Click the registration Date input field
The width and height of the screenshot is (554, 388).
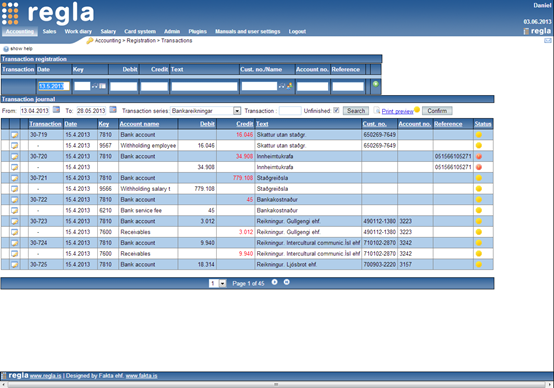54,86
